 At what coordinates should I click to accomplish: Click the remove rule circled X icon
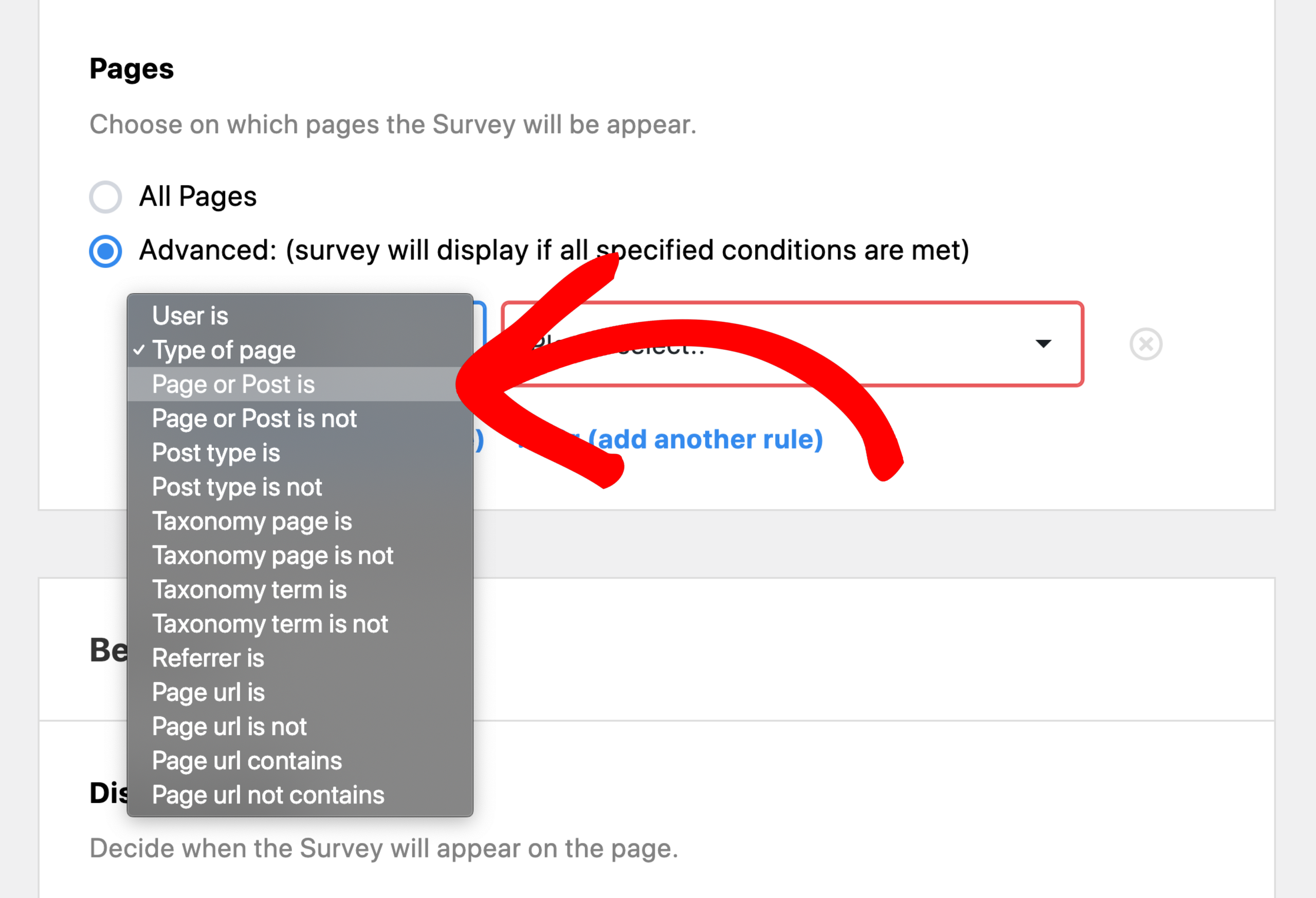(1145, 344)
